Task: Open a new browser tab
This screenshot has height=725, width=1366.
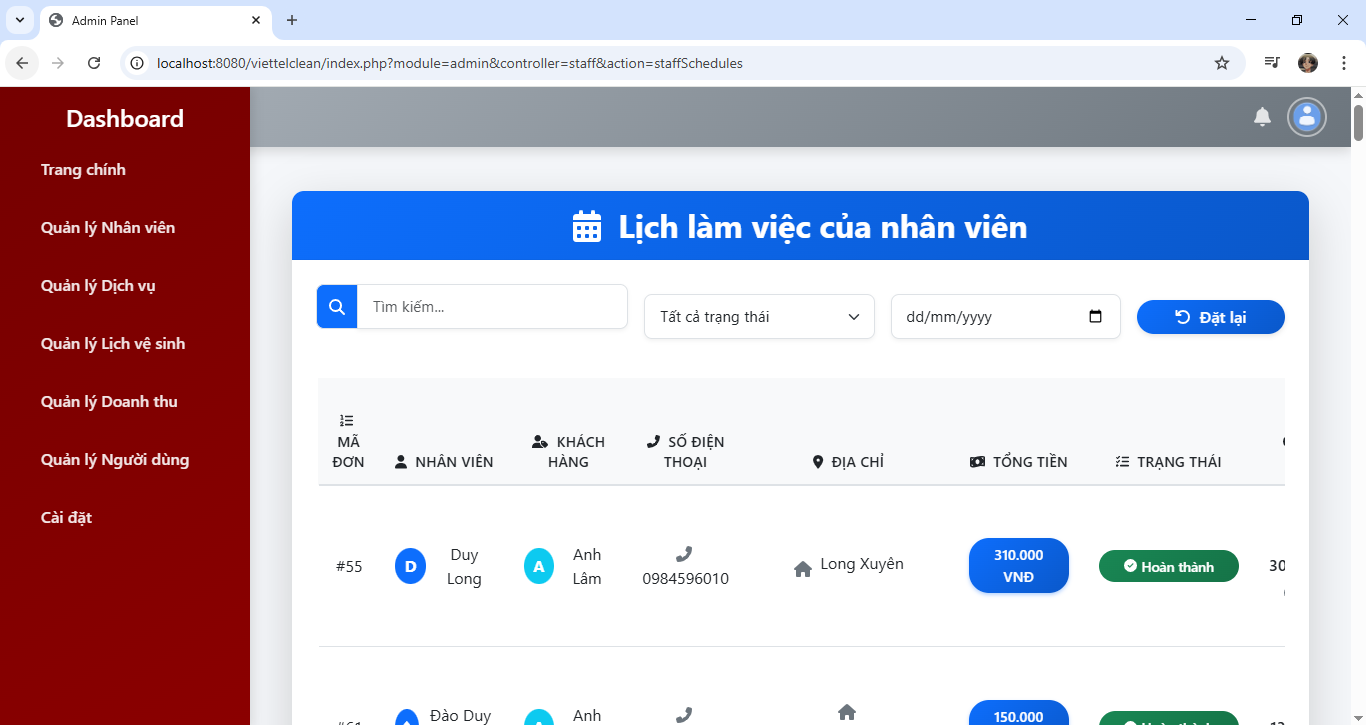Action: 292,20
